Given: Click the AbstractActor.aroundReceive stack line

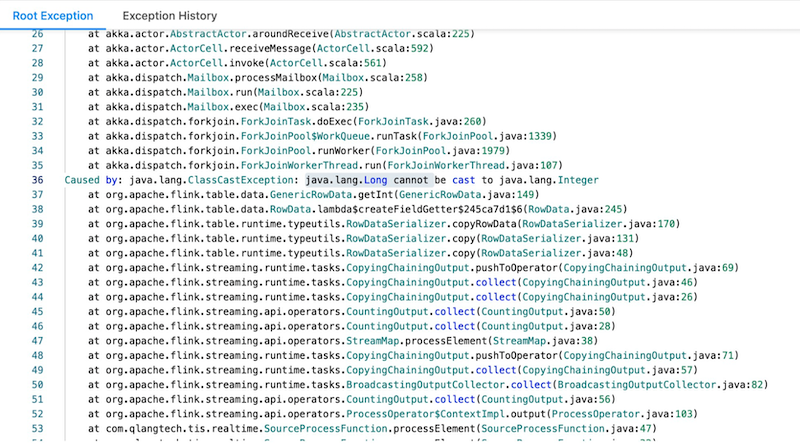Looking at the screenshot, I should point(281,34).
